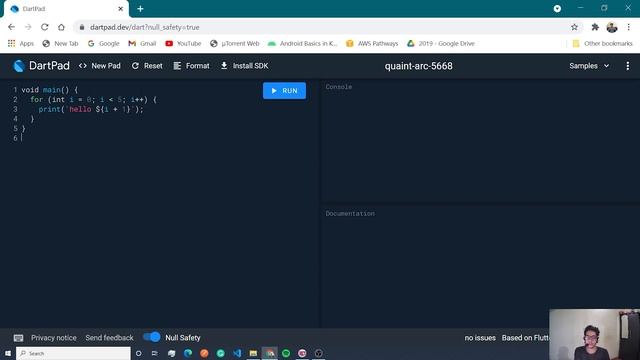Open the Google bookmark
Screen dimensions: 640x360
point(103,43)
